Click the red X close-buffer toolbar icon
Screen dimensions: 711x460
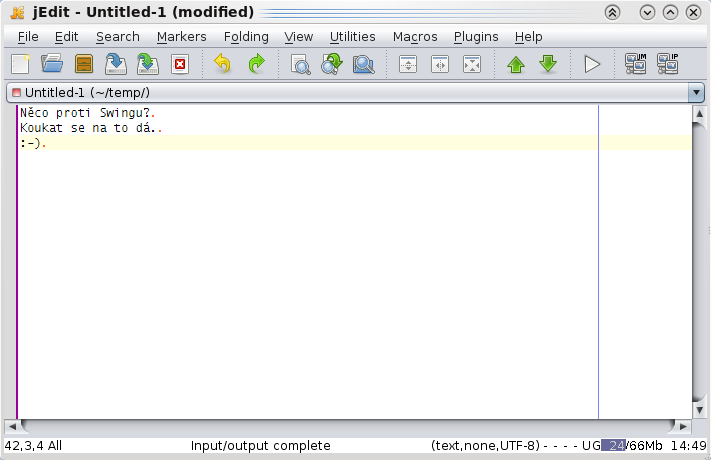[x=180, y=64]
